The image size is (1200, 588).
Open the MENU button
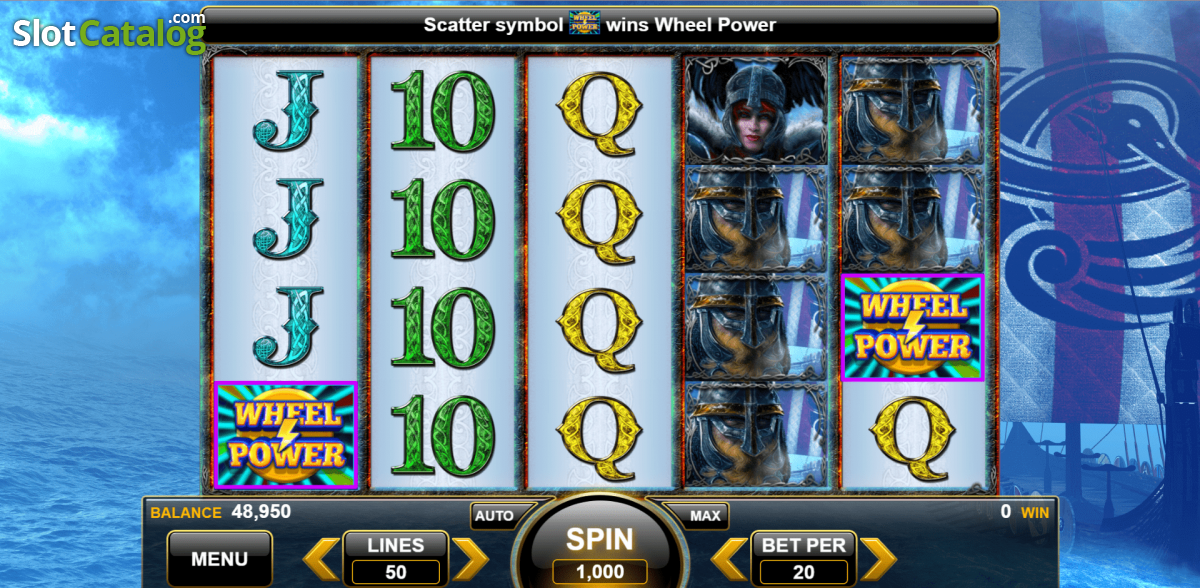[219, 559]
